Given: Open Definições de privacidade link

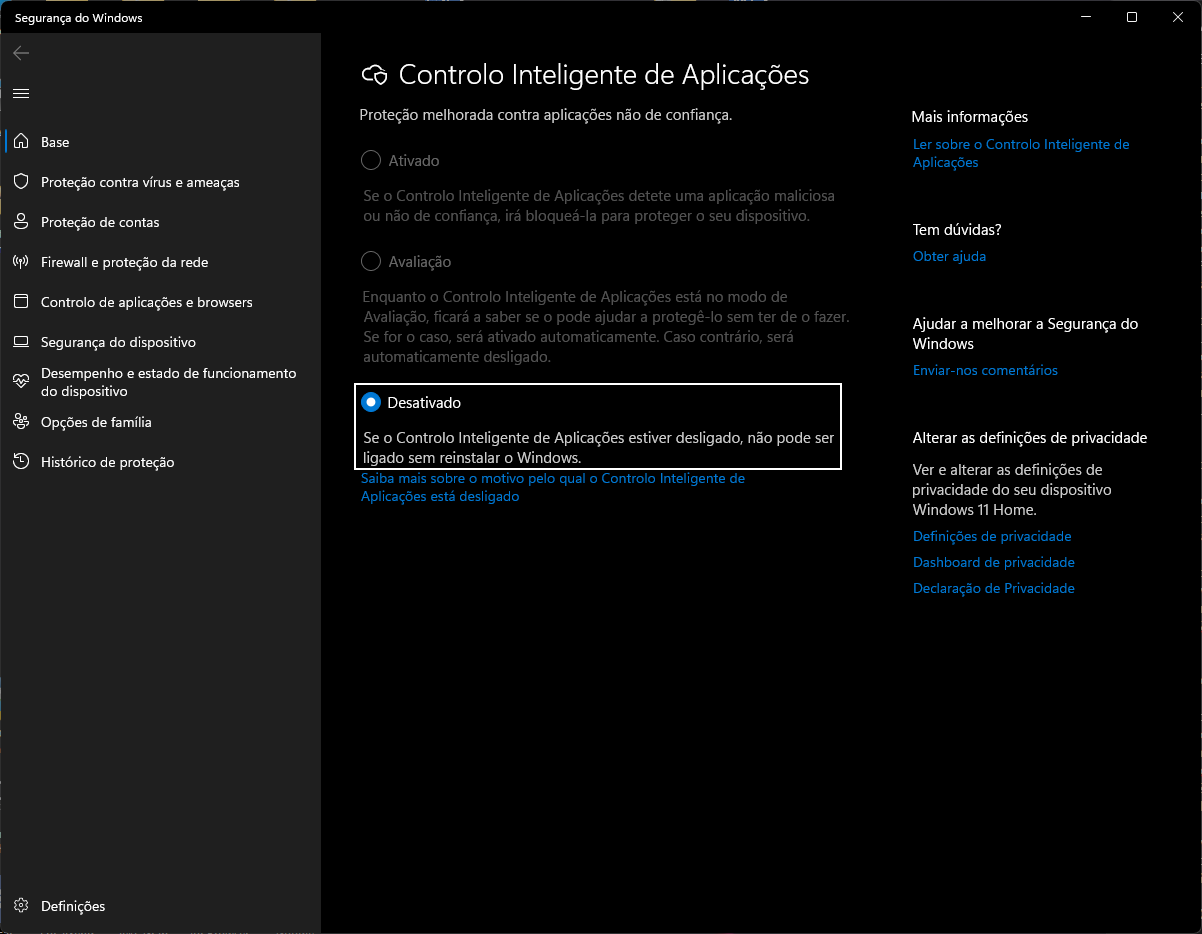Looking at the screenshot, I should (992, 536).
